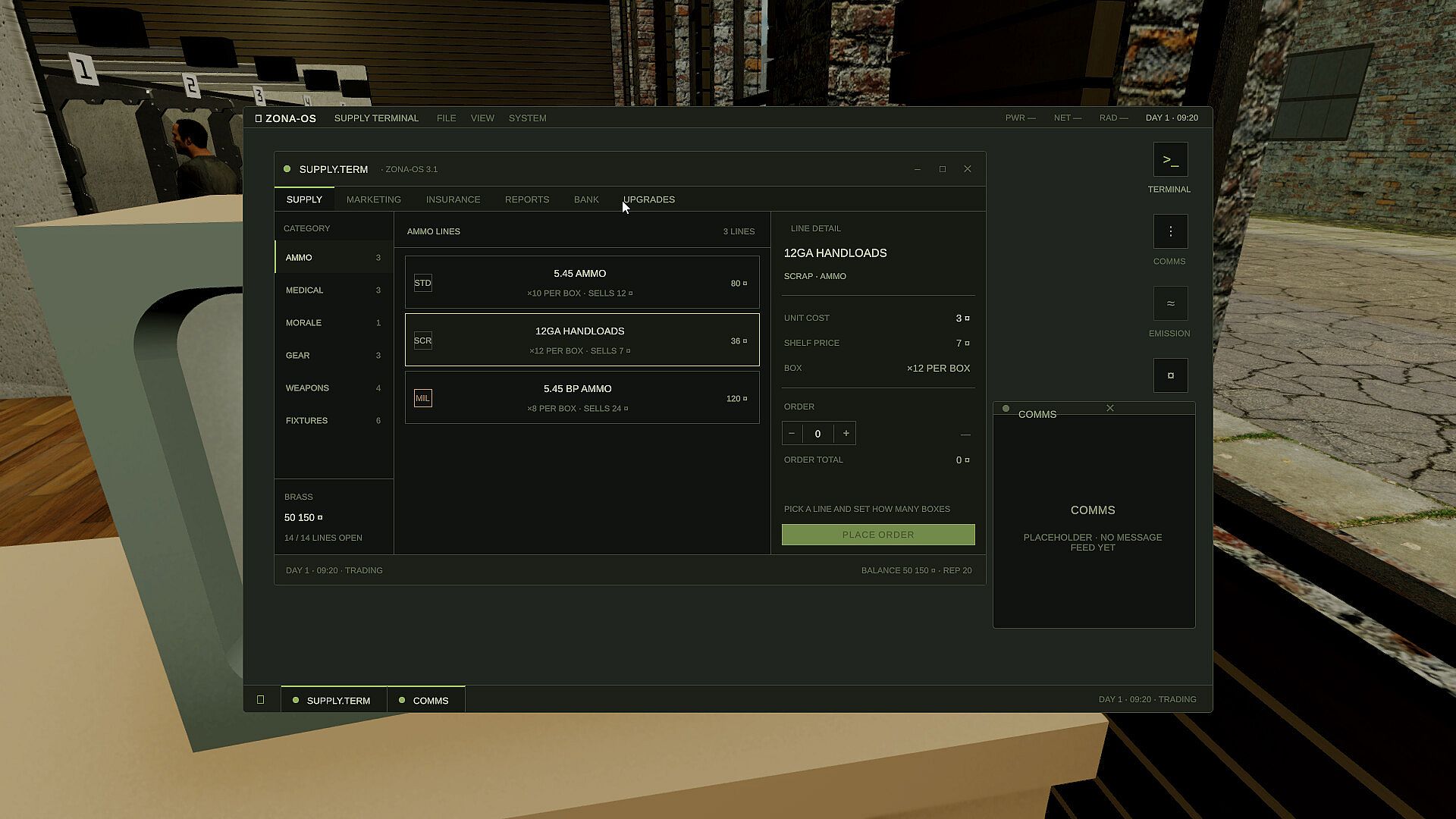
Task: Open the Comms desktop icon
Action: [x=1170, y=231]
